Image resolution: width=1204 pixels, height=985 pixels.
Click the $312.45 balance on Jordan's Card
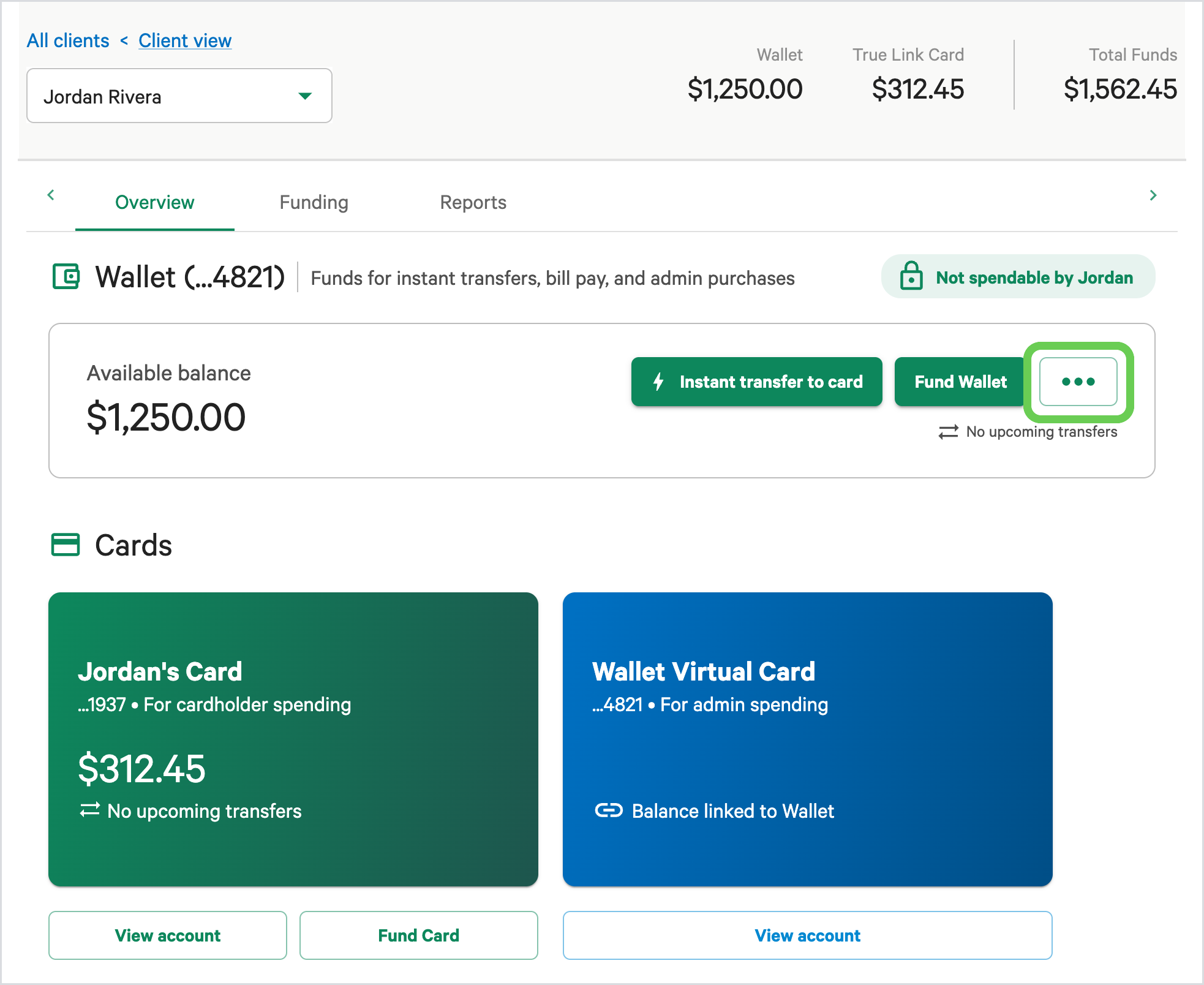(141, 769)
